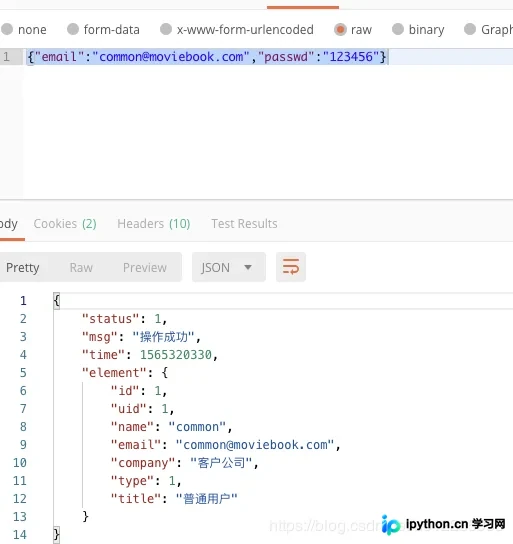Choose x-www-form-urlencoded body type
Image resolution: width=513 pixels, height=544 pixels.
click(x=166, y=29)
